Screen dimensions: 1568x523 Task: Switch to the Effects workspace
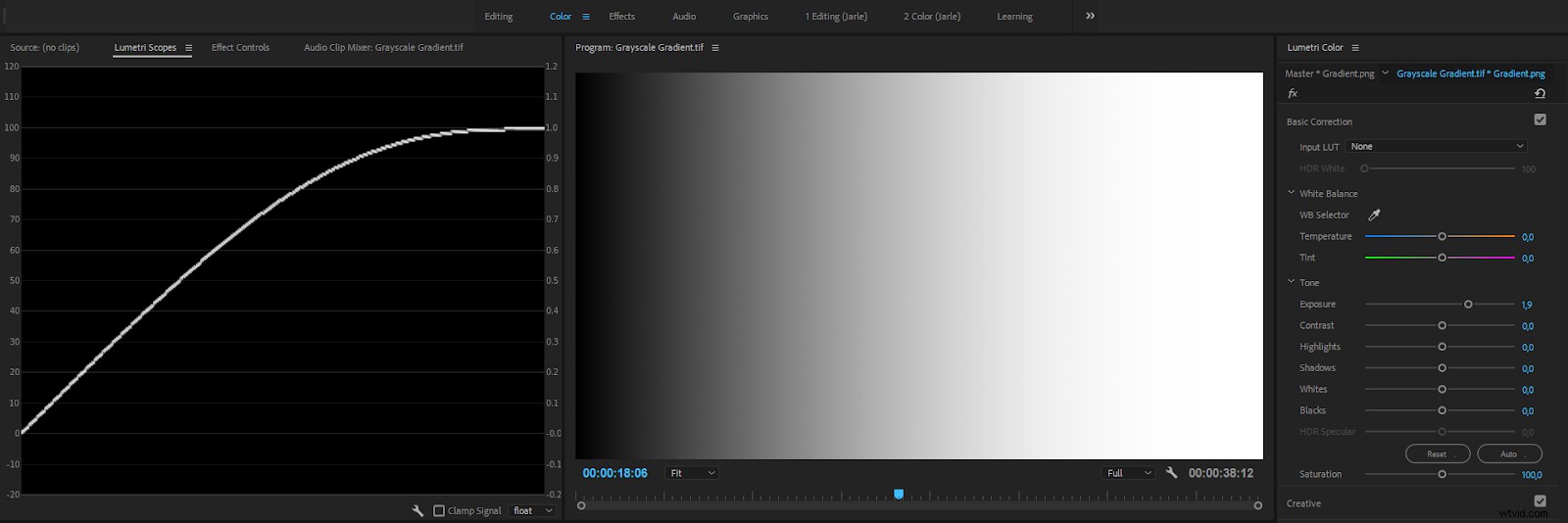(x=622, y=17)
